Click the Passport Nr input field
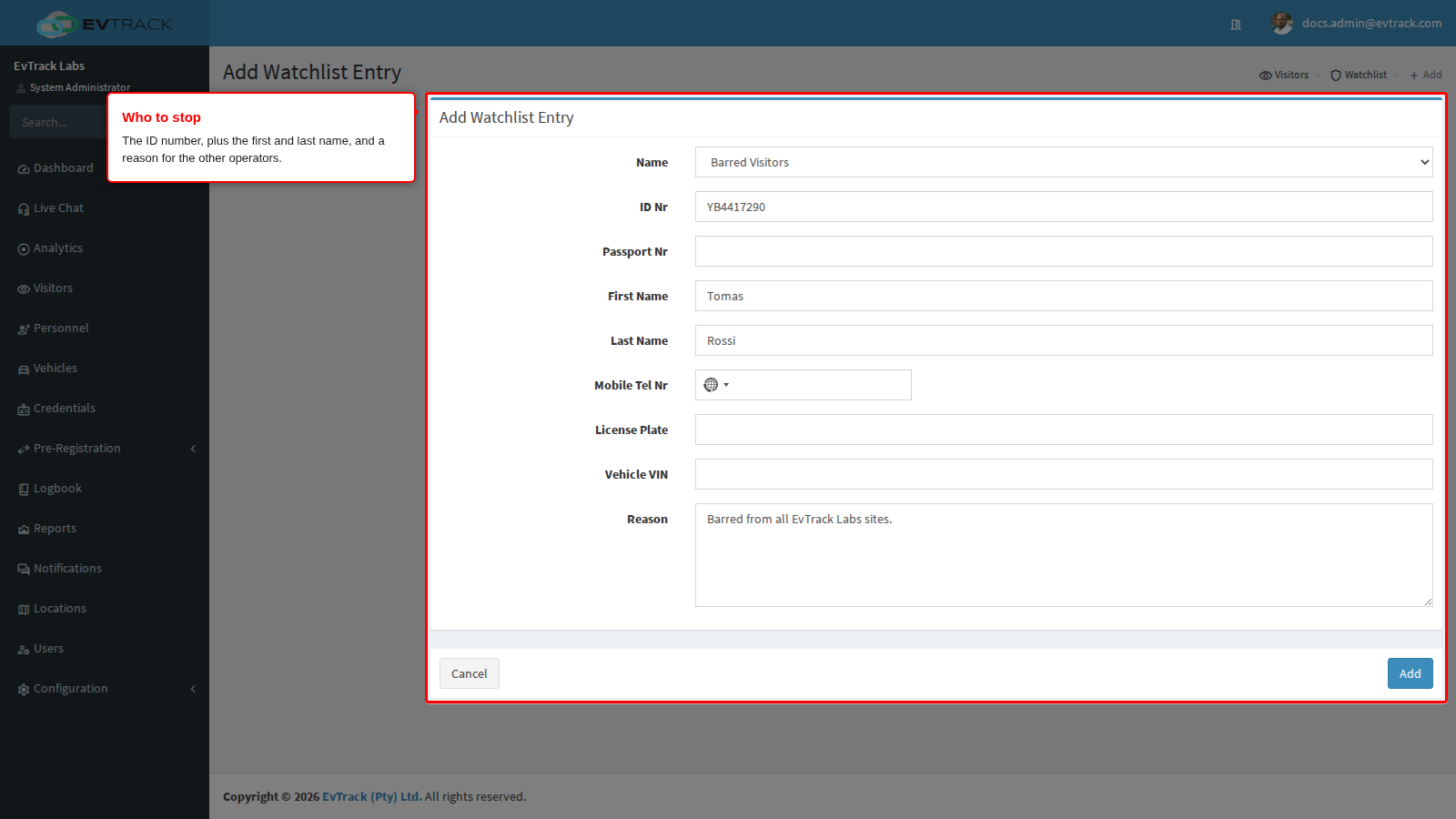1456x819 pixels. 1064,251
